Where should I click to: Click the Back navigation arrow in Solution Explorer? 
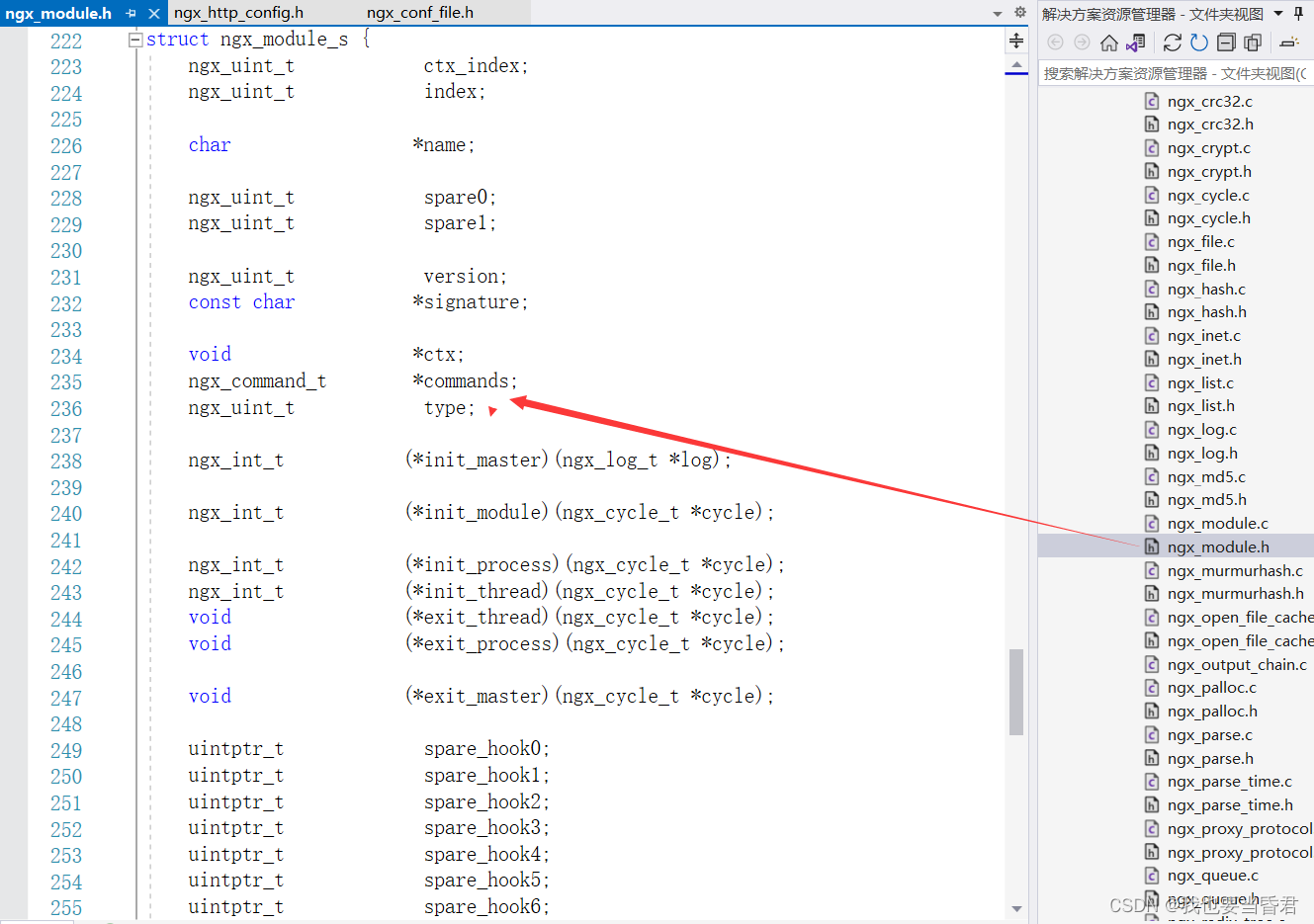pos(1055,42)
